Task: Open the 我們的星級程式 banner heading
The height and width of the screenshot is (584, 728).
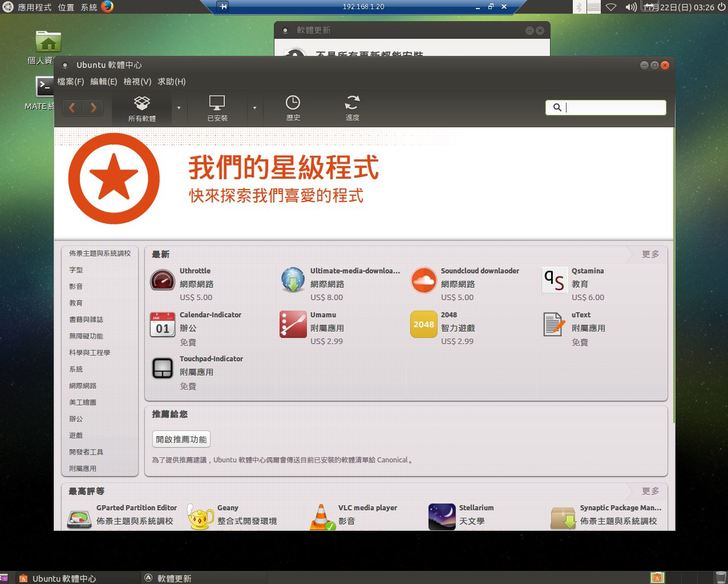Action: (284, 168)
